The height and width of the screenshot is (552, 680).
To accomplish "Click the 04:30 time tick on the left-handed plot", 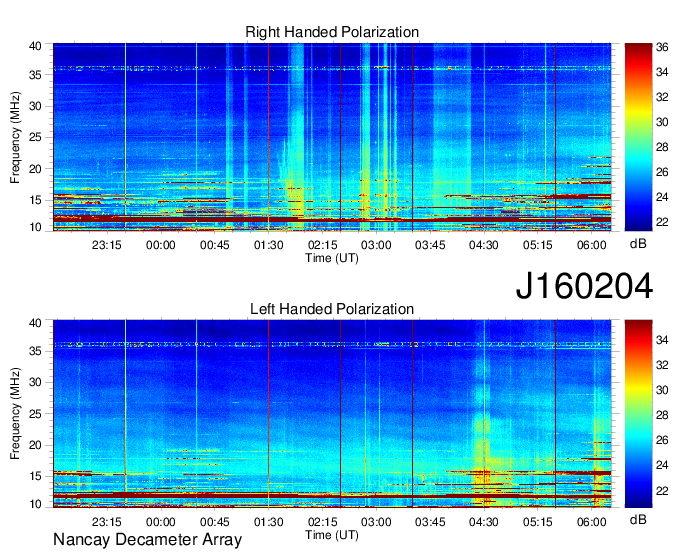I will tap(484, 522).
